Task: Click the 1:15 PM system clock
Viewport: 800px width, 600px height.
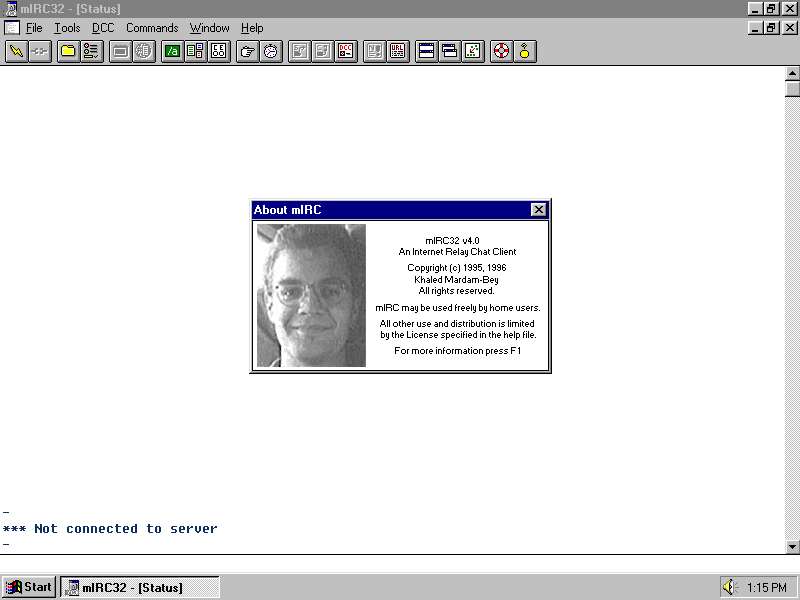Action: [767, 588]
